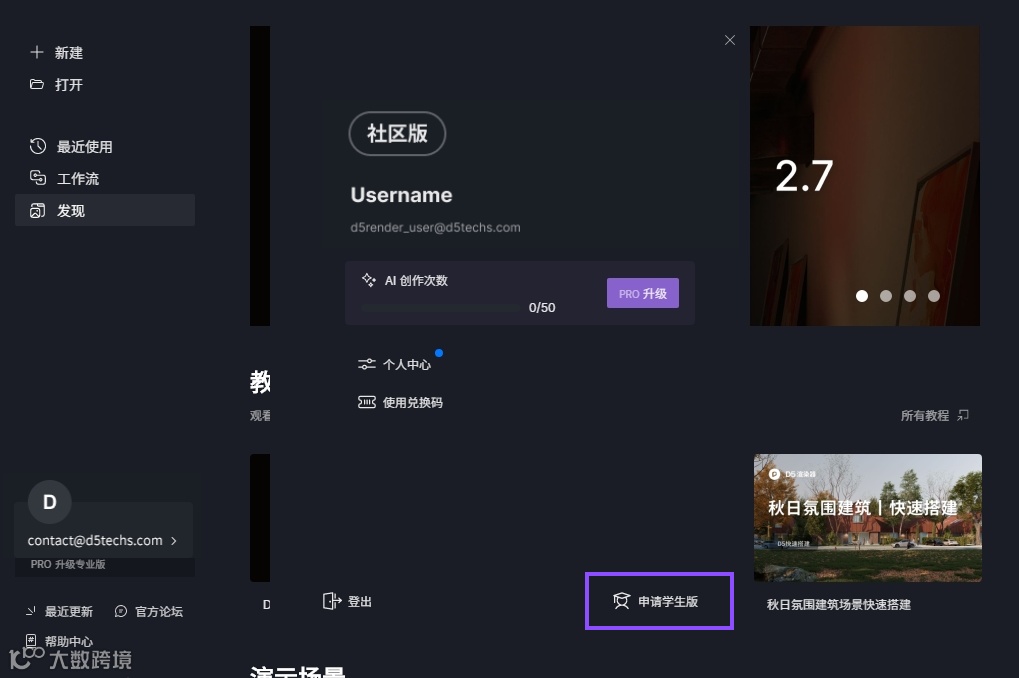Click the PRO 升级 button
The width and height of the screenshot is (1019, 678).
[643, 293]
